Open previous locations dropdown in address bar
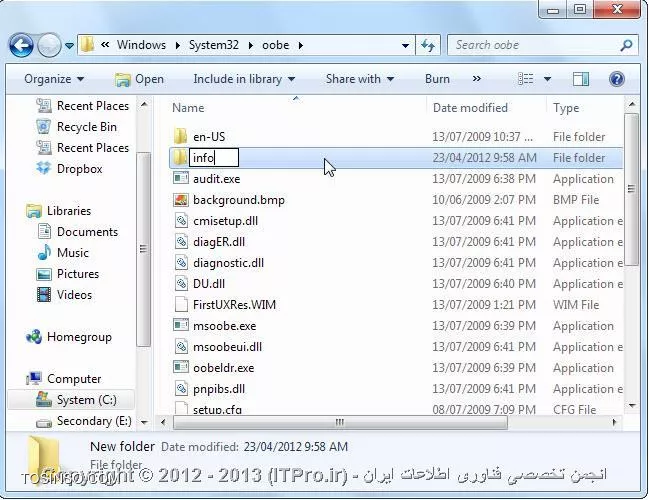Screen dimensions: 649x500 406,45
